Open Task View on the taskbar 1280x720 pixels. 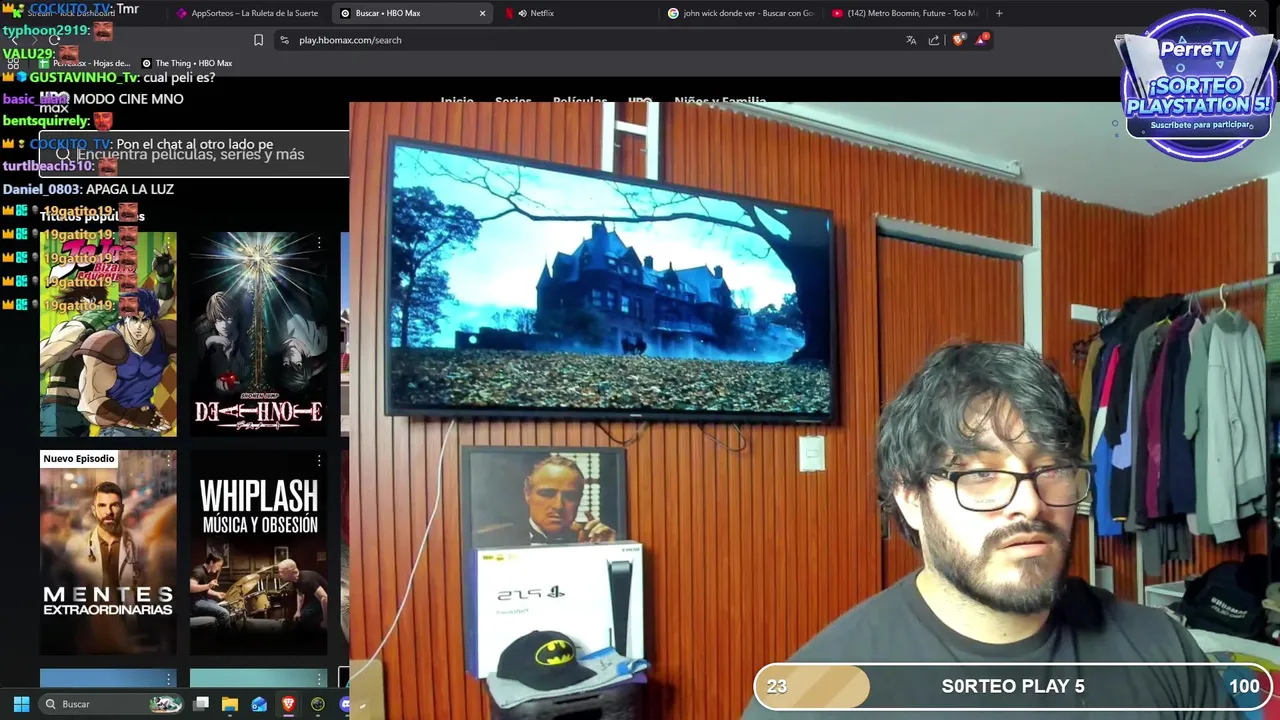coord(201,704)
